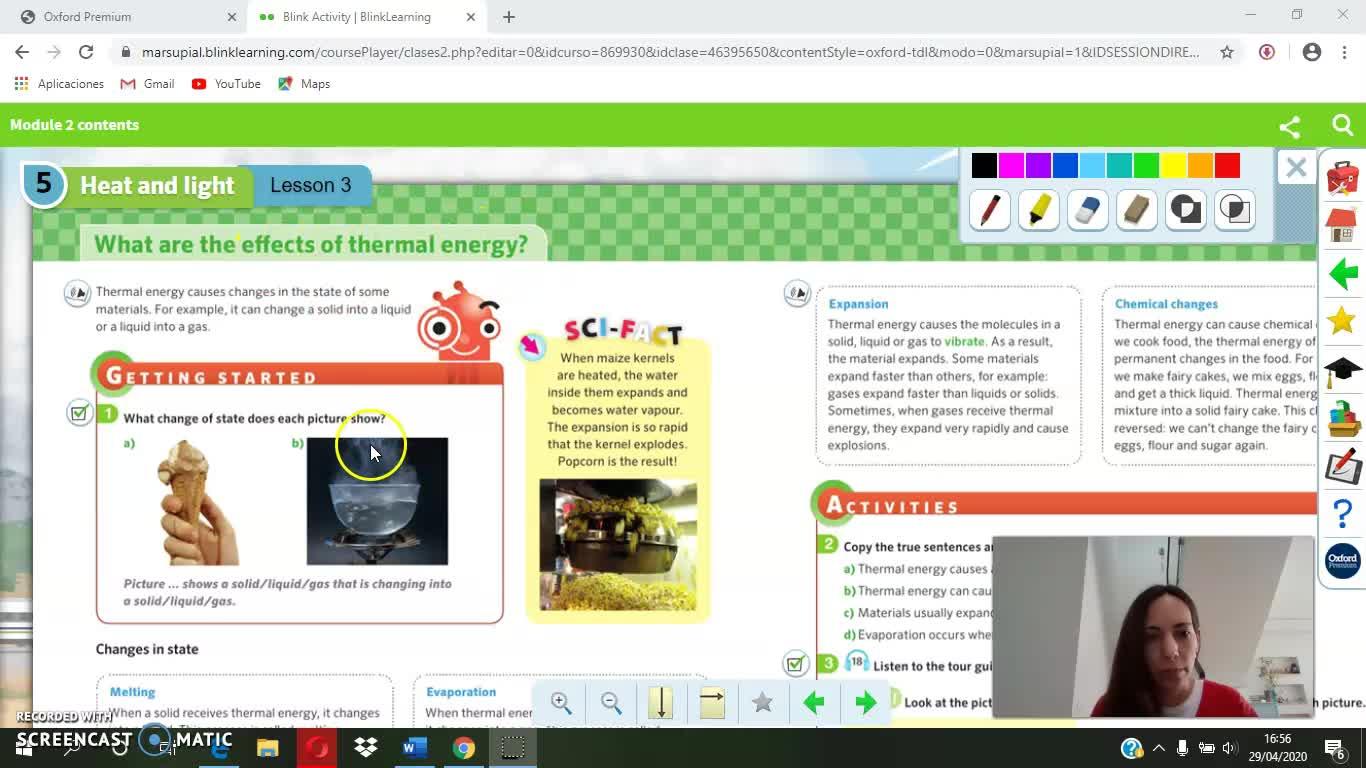Tick the checkbox next to activity 3
This screenshot has width=1366, height=768.
[795, 663]
